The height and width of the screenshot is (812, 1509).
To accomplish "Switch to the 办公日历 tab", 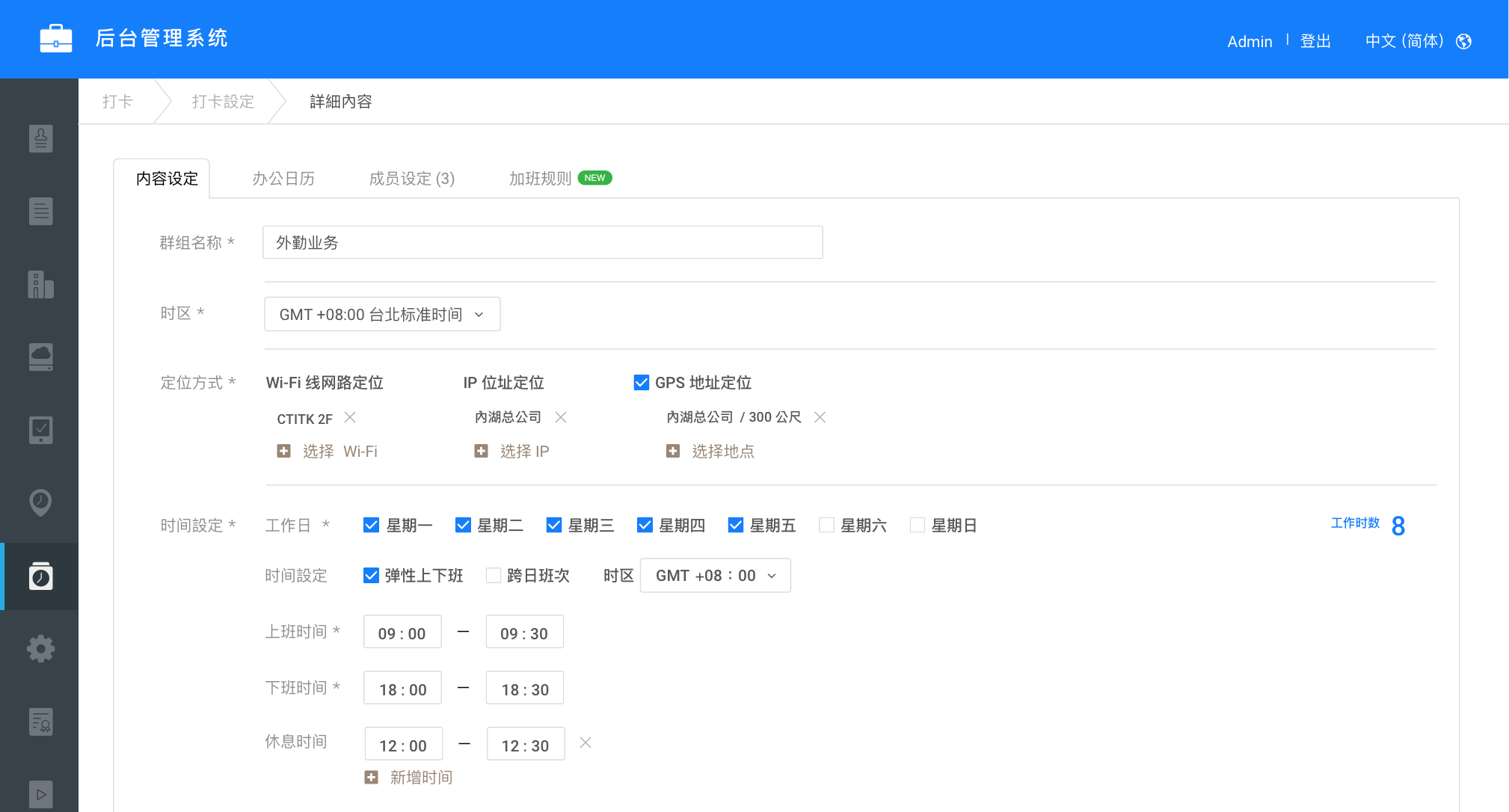I will point(283,178).
